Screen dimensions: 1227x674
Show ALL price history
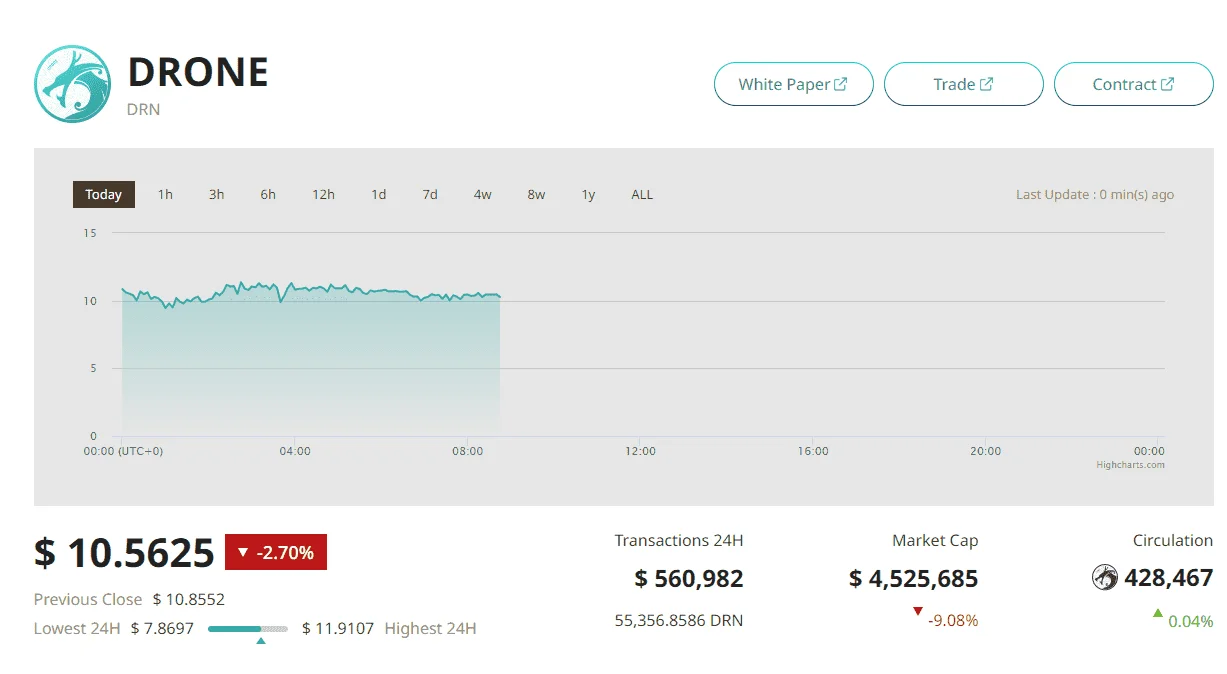click(x=642, y=194)
